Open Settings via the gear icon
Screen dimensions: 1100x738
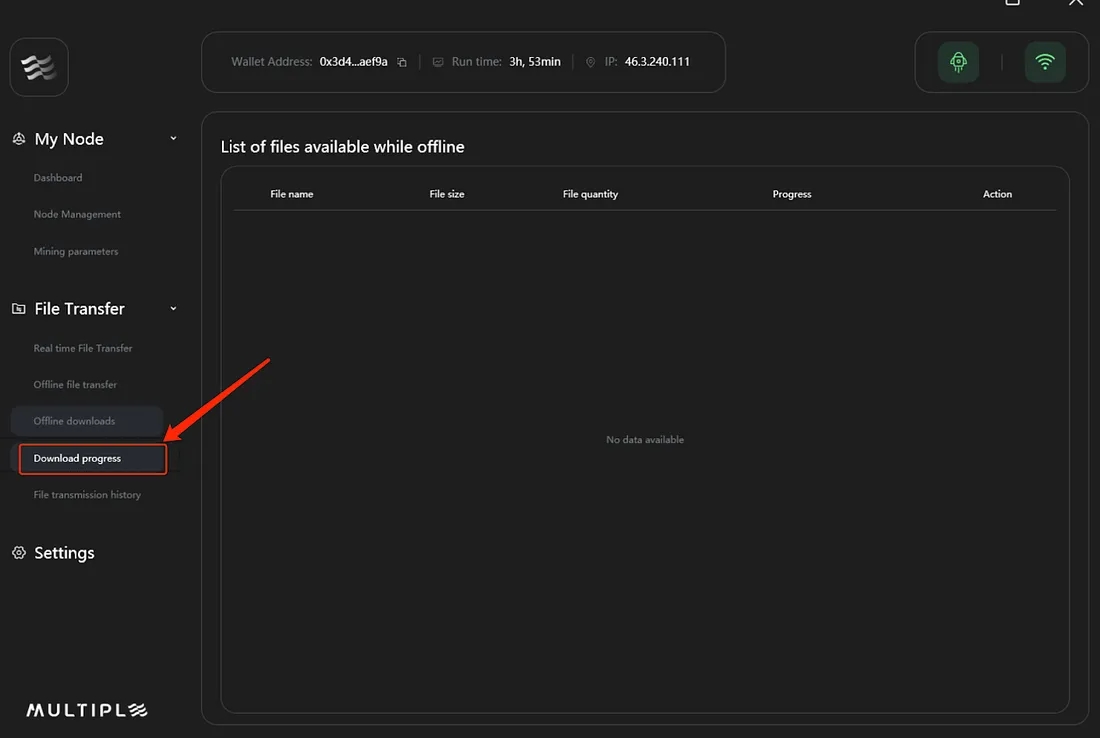click(x=18, y=553)
